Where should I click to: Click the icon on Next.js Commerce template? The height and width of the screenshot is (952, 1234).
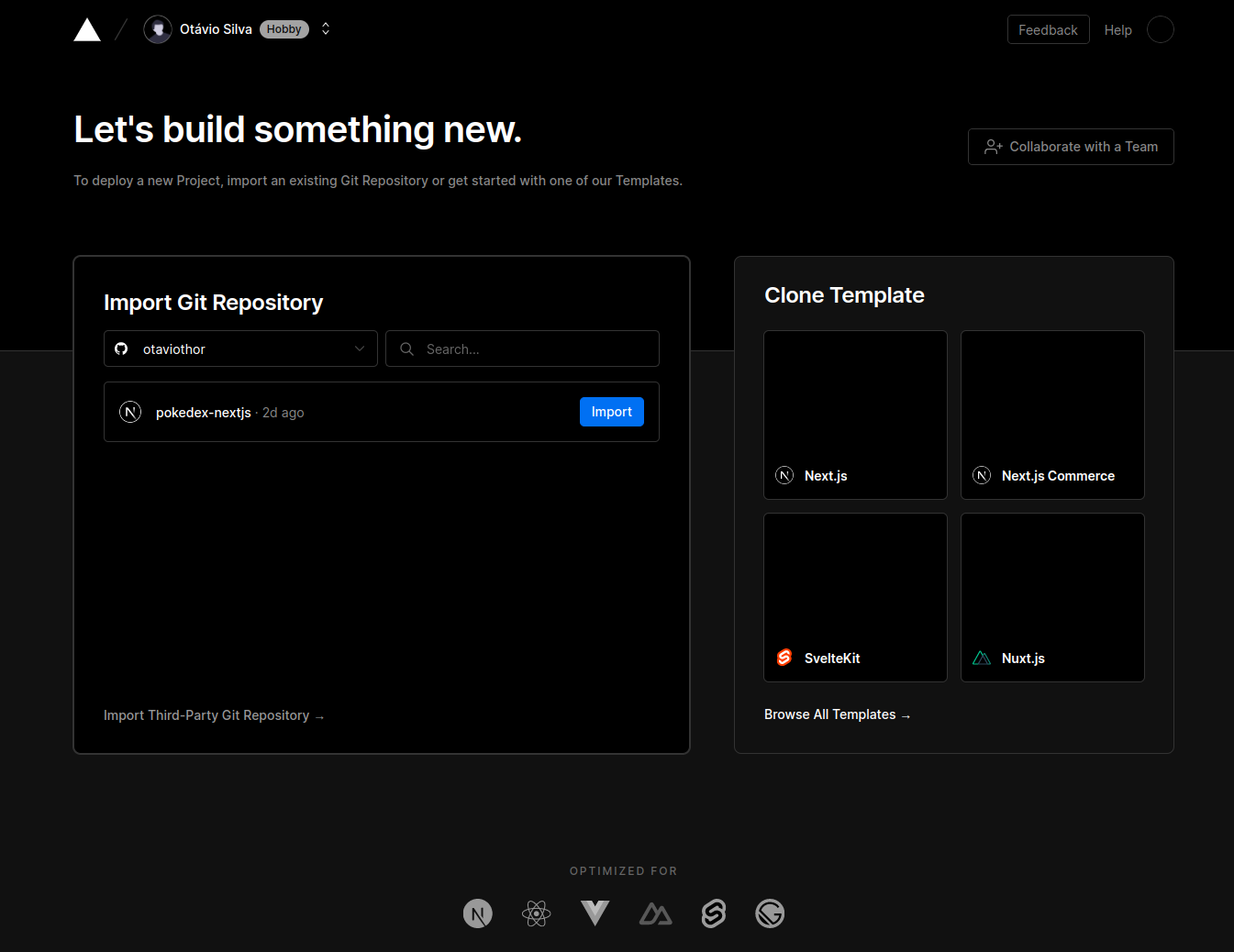point(982,475)
